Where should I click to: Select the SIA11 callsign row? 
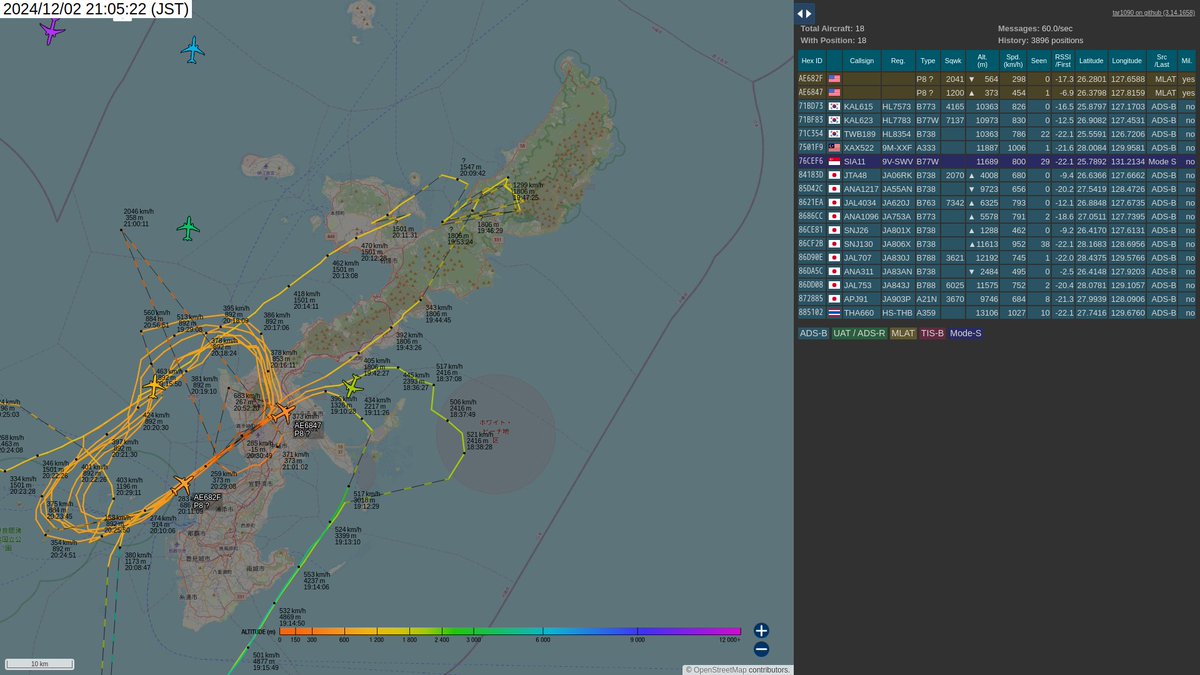[x=997, y=161]
